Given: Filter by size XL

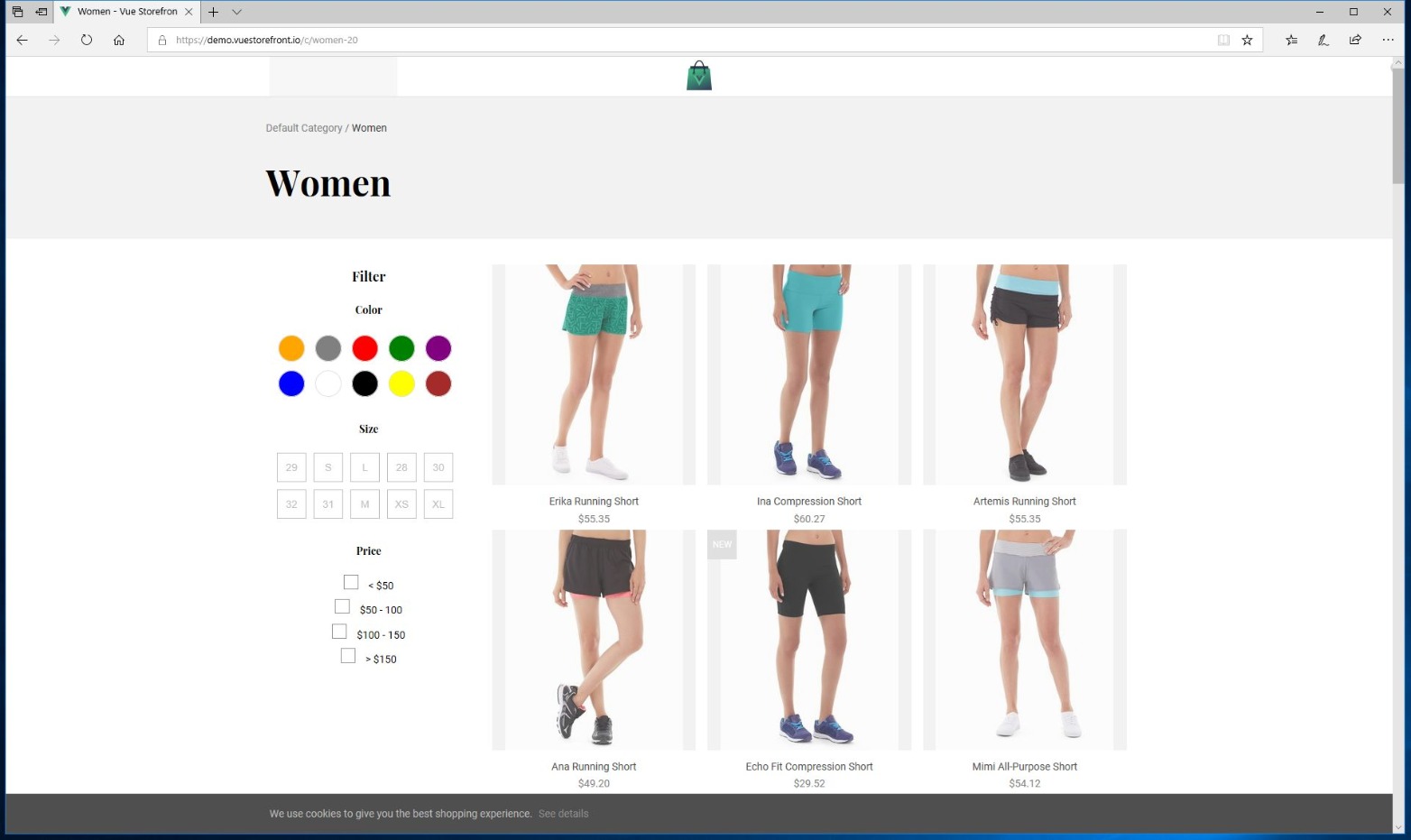Looking at the screenshot, I should tap(438, 504).
